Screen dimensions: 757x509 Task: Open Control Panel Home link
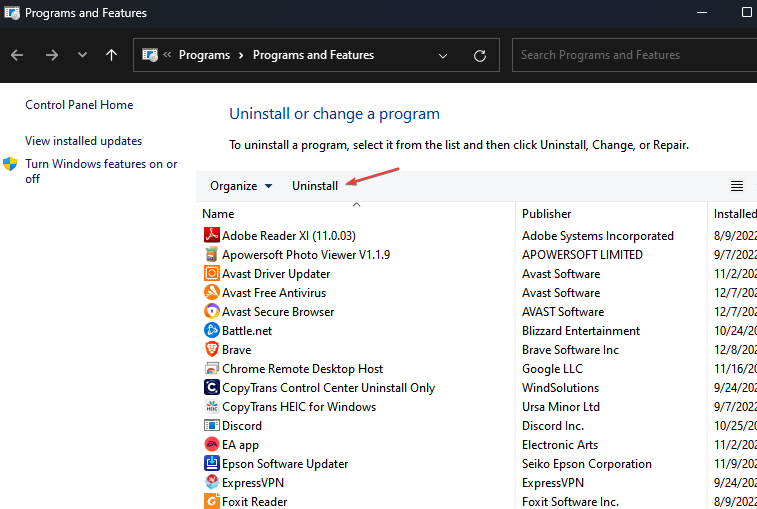tap(79, 105)
